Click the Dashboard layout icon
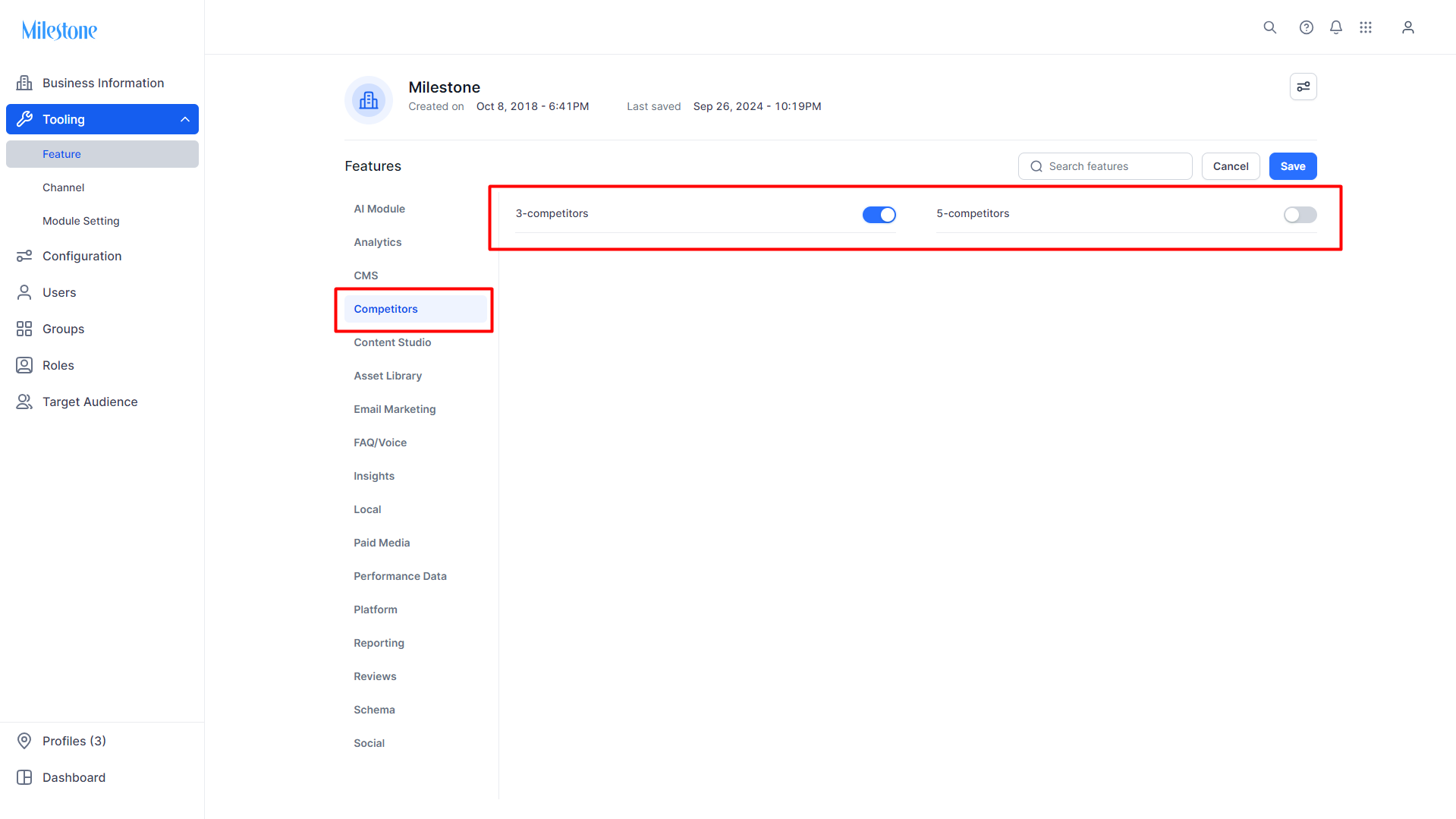 pos(24,777)
